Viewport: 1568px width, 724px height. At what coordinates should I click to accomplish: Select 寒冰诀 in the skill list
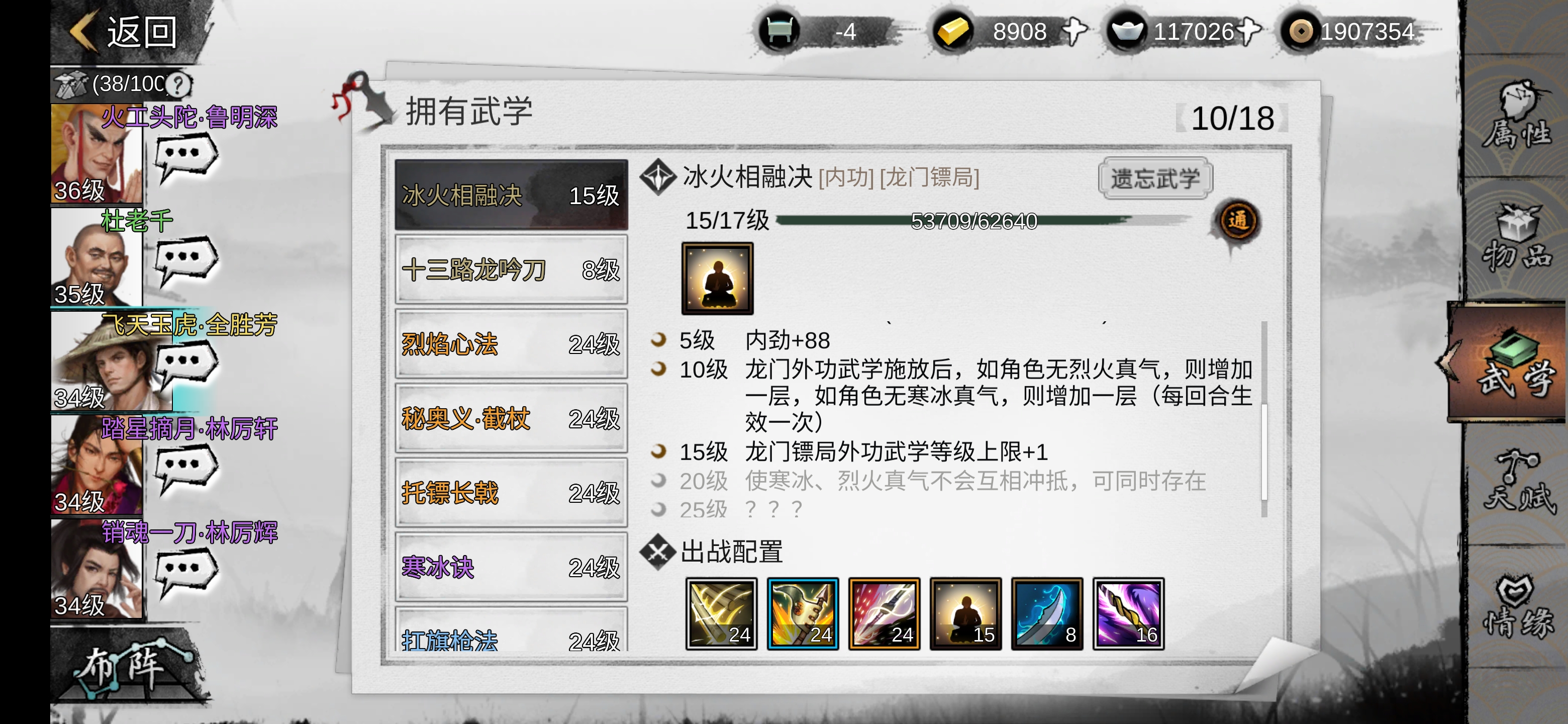point(511,567)
